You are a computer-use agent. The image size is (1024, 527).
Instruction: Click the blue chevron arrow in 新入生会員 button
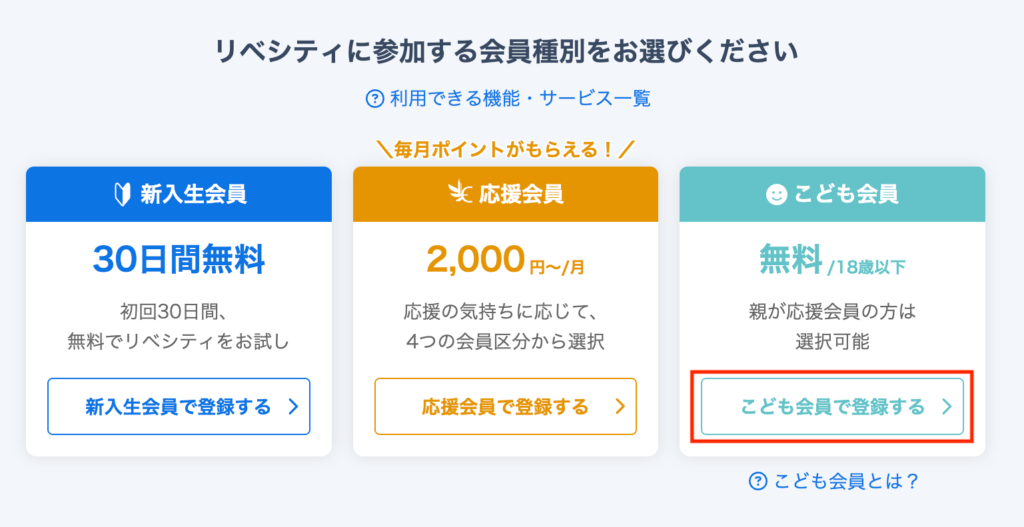tap(293, 407)
